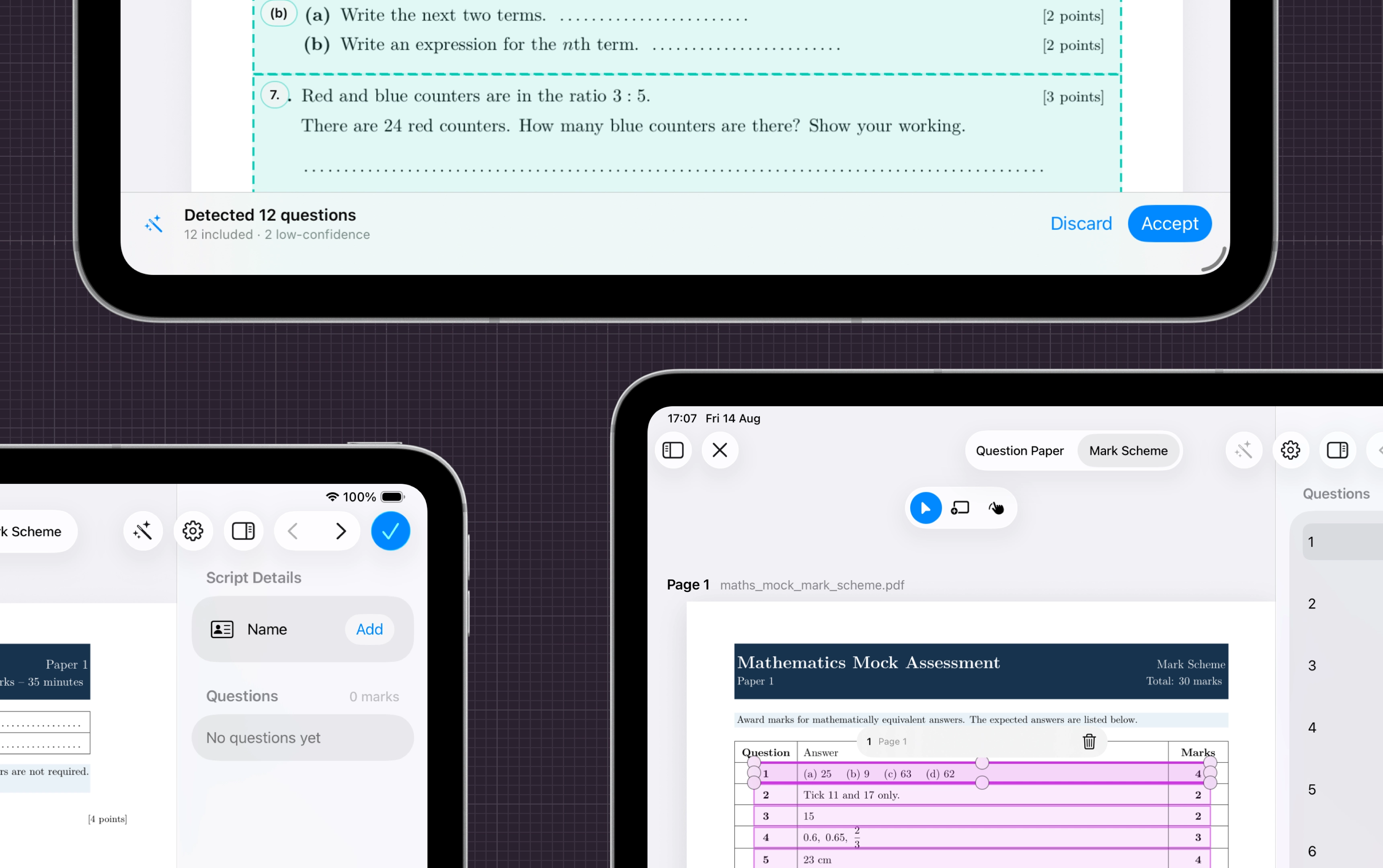Go to previous script with the left chevron
Viewport: 1383px width, 868px height.
(293, 531)
